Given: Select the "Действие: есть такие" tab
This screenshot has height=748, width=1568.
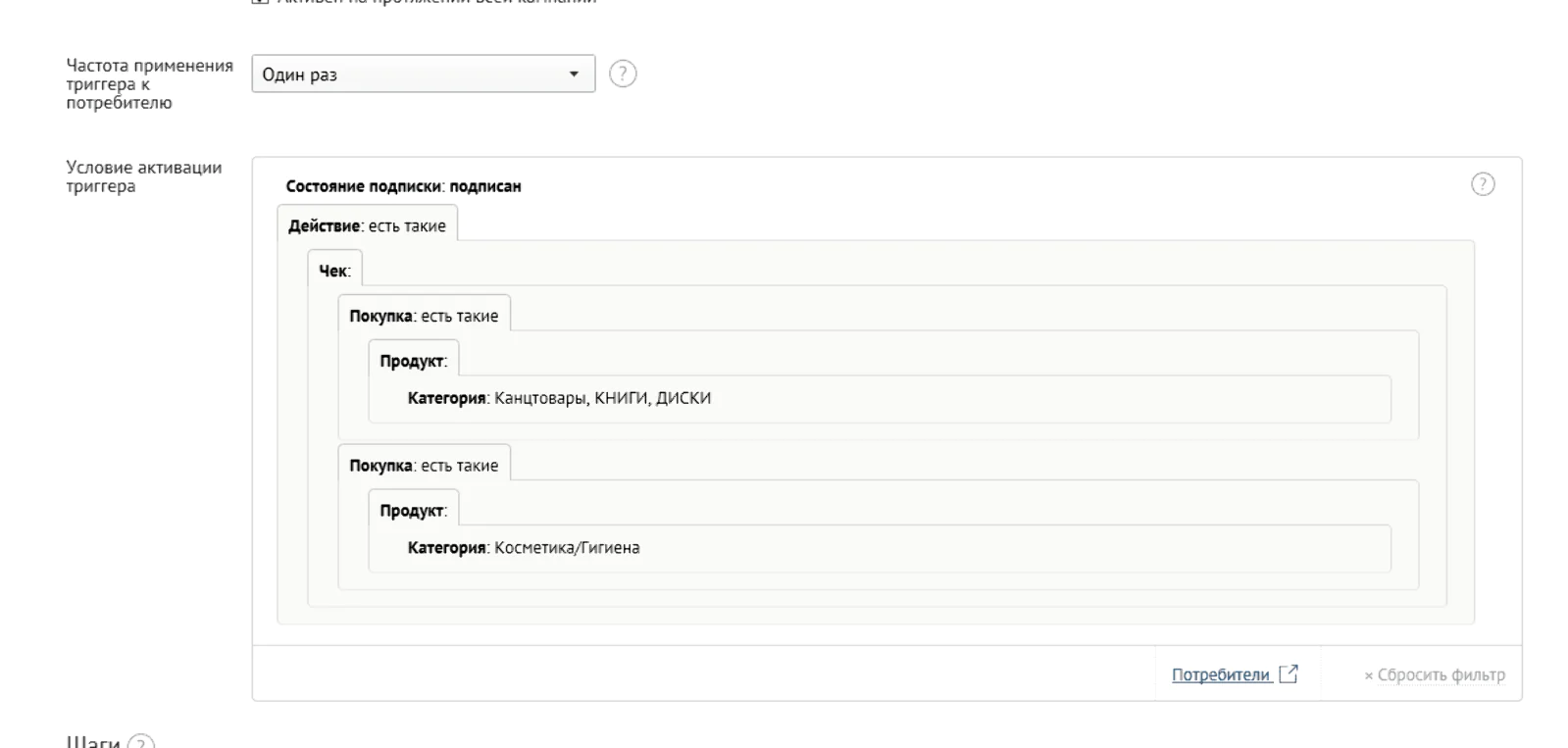Looking at the screenshot, I should (x=367, y=225).
